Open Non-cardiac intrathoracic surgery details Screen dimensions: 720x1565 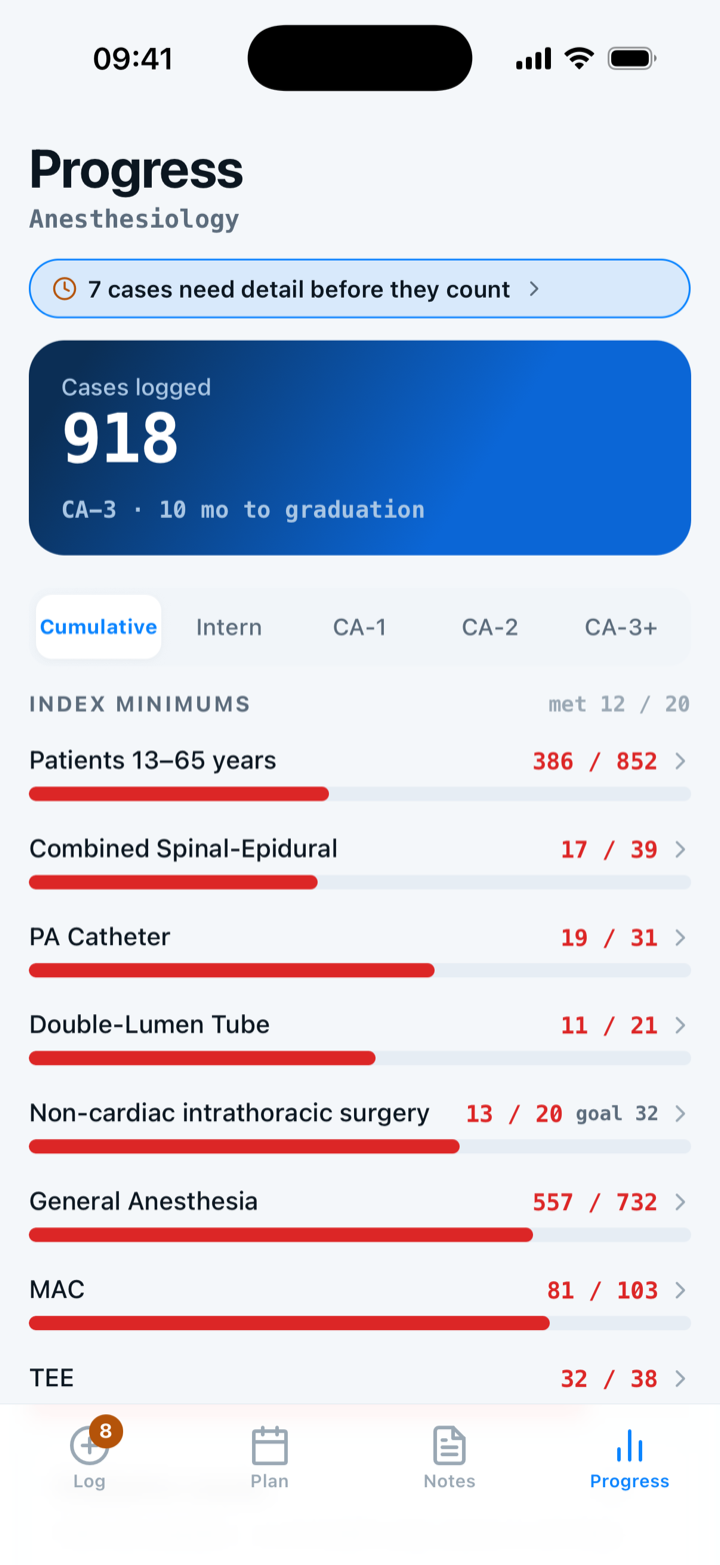pyautogui.click(x=360, y=1126)
